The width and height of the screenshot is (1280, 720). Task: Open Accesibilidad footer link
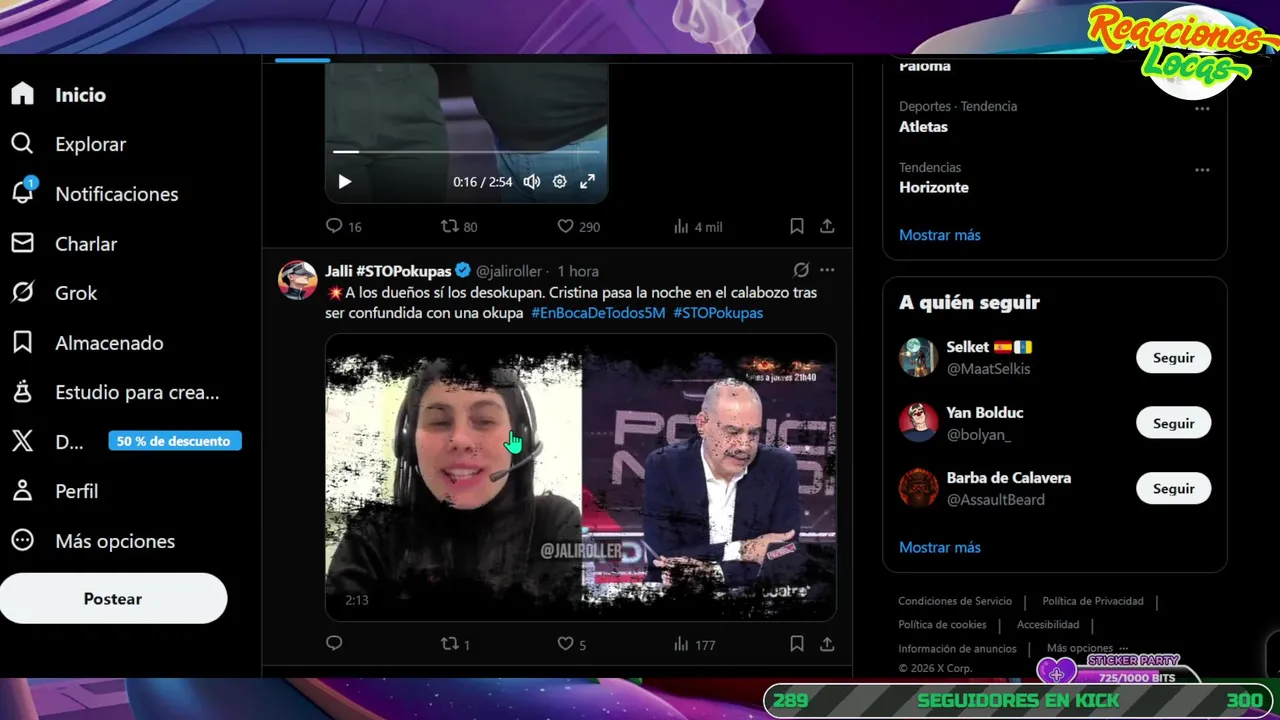click(x=1048, y=624)
